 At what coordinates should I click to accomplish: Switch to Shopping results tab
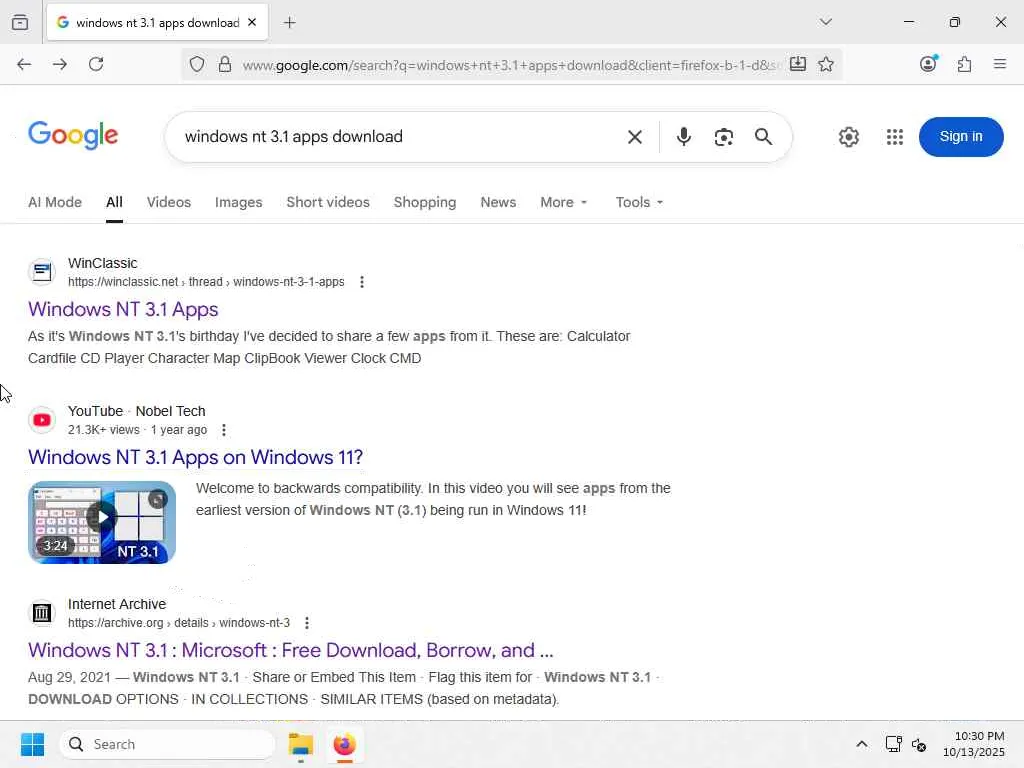pos(424,202)
